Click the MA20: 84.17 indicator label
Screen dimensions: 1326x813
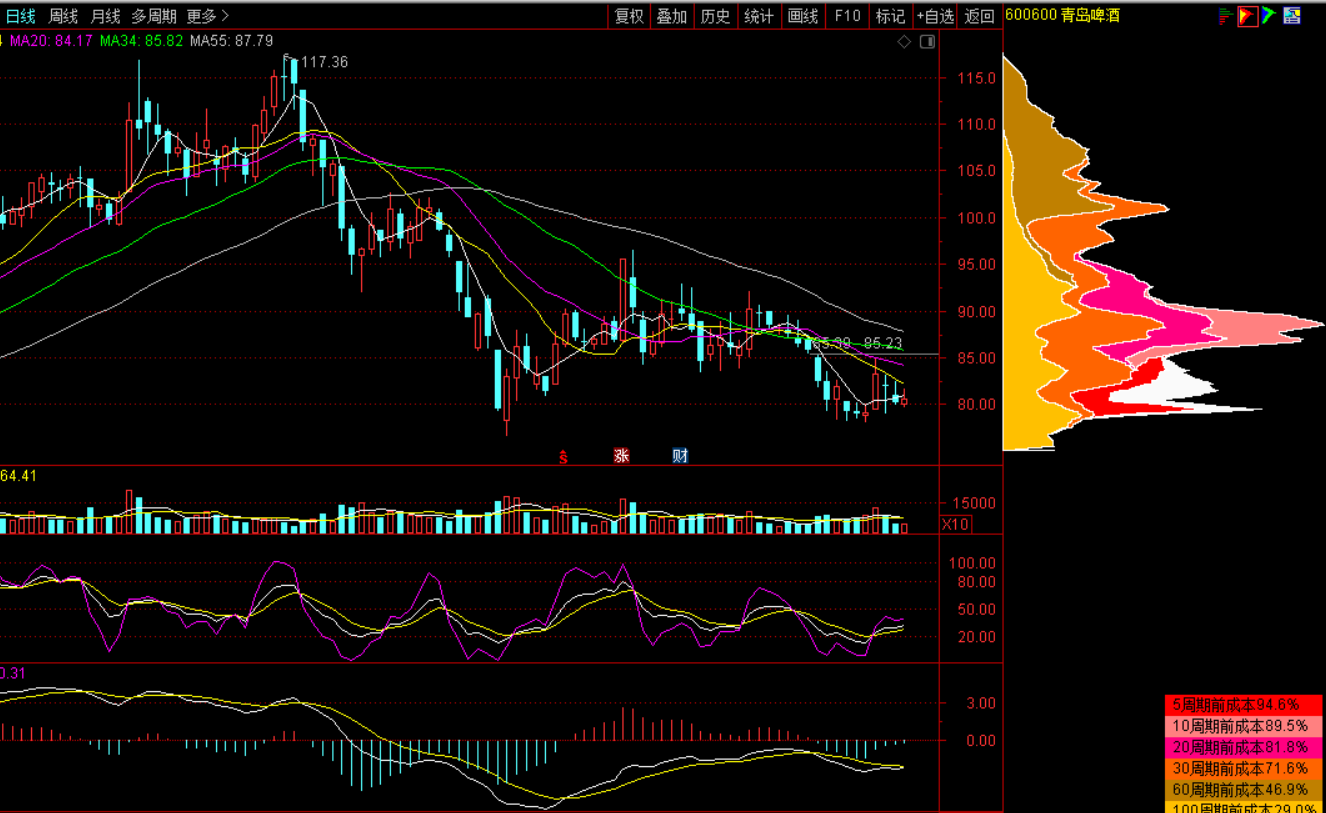pyautogui.click(x=52, y=41)
